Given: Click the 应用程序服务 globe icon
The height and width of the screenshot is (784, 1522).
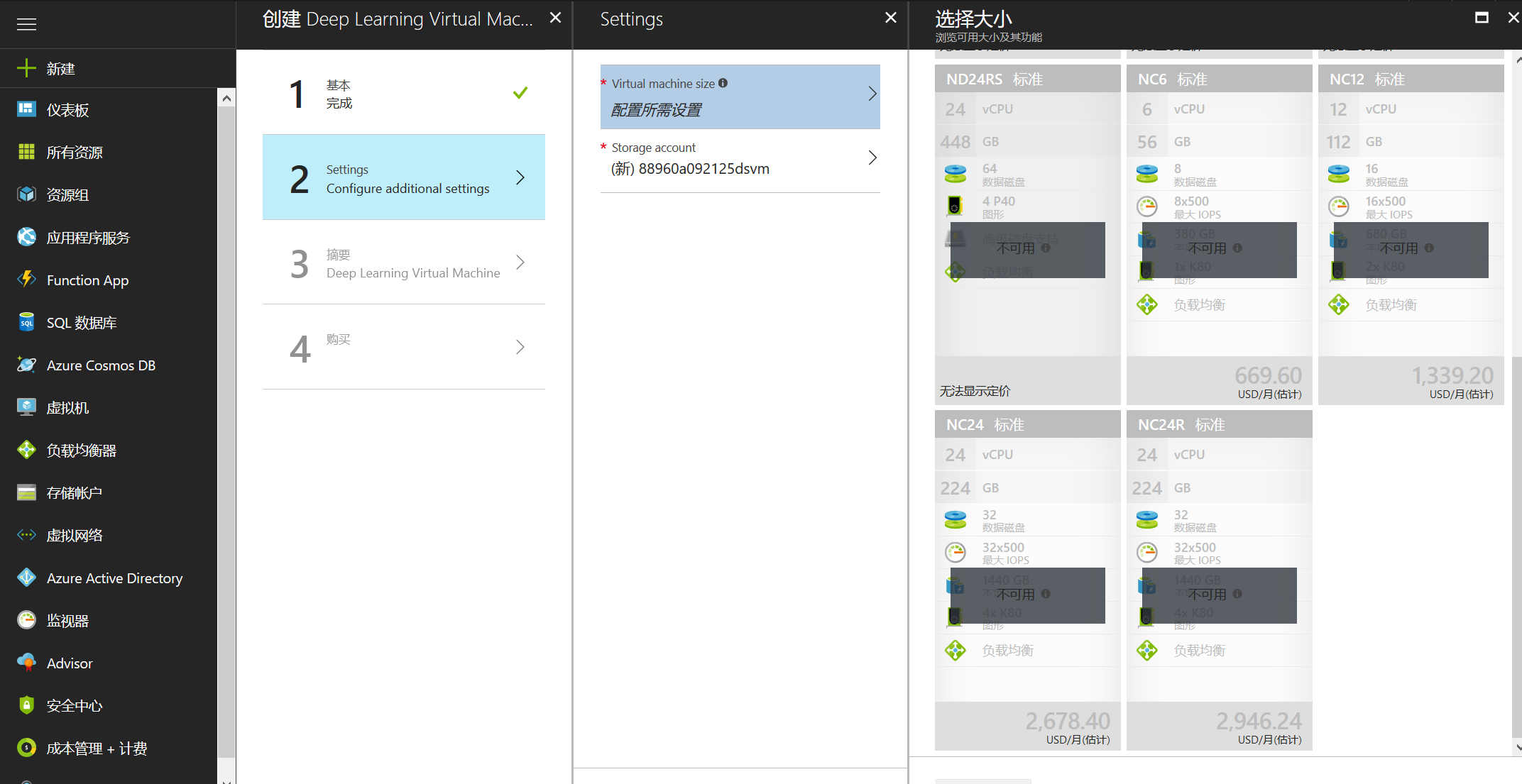Looking at the screenshot, I should click(26, 236).
